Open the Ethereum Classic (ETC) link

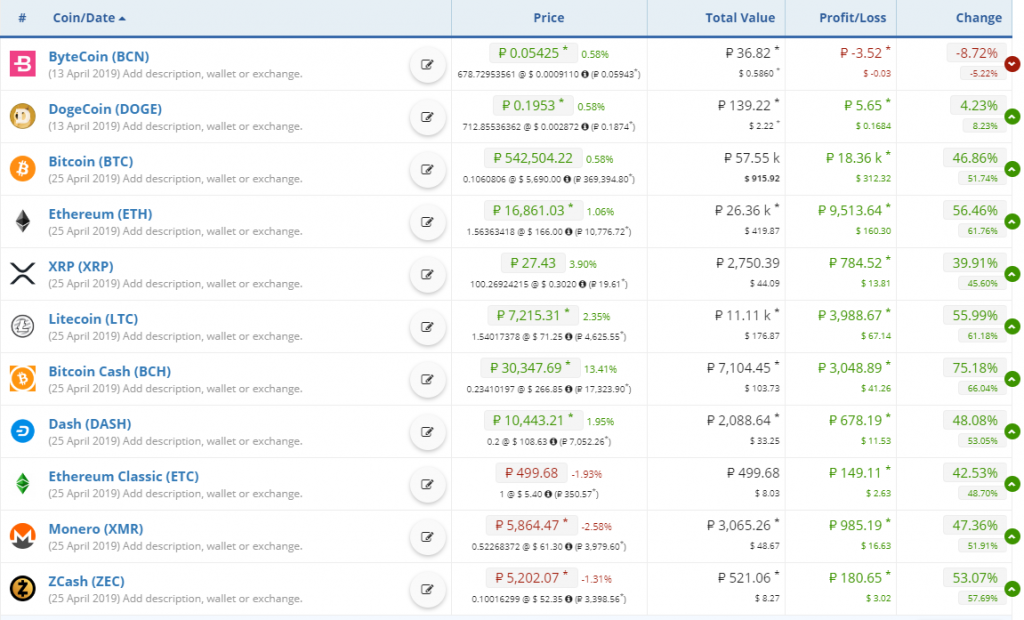coord(123,476)
